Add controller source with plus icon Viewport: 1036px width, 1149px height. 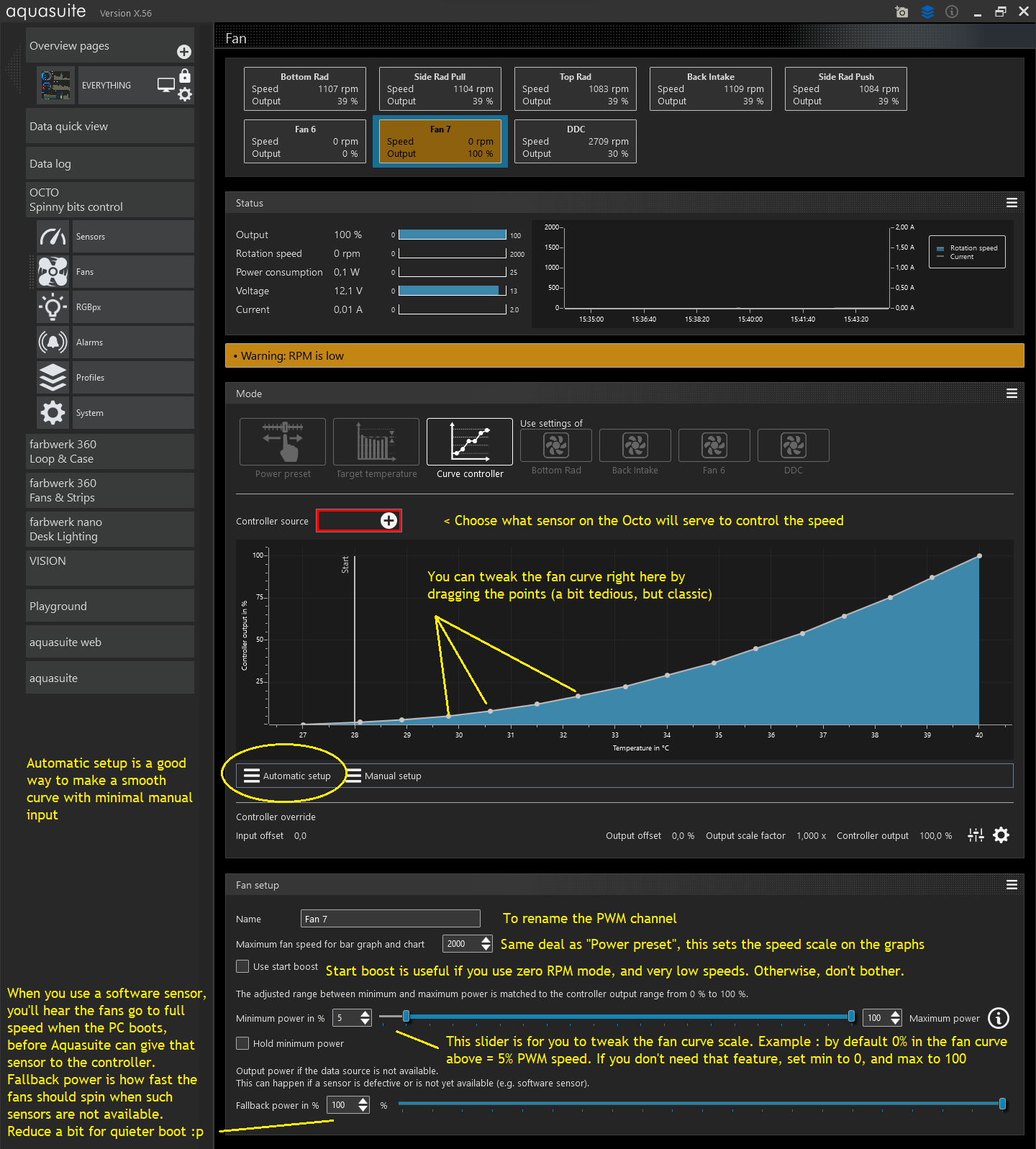click(388, 521)
